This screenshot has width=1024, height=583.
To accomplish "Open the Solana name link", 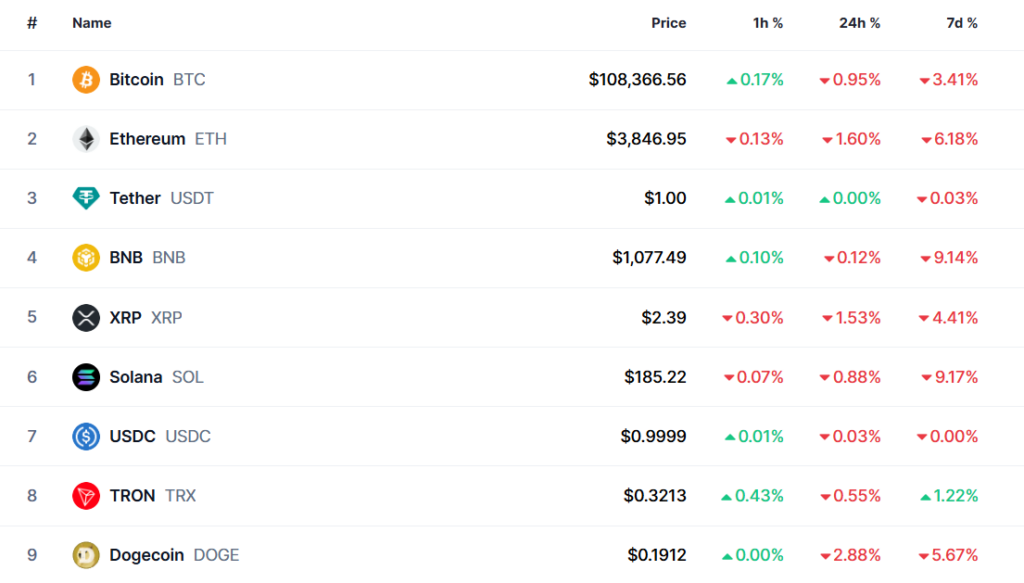I will (x=136, y=377).
